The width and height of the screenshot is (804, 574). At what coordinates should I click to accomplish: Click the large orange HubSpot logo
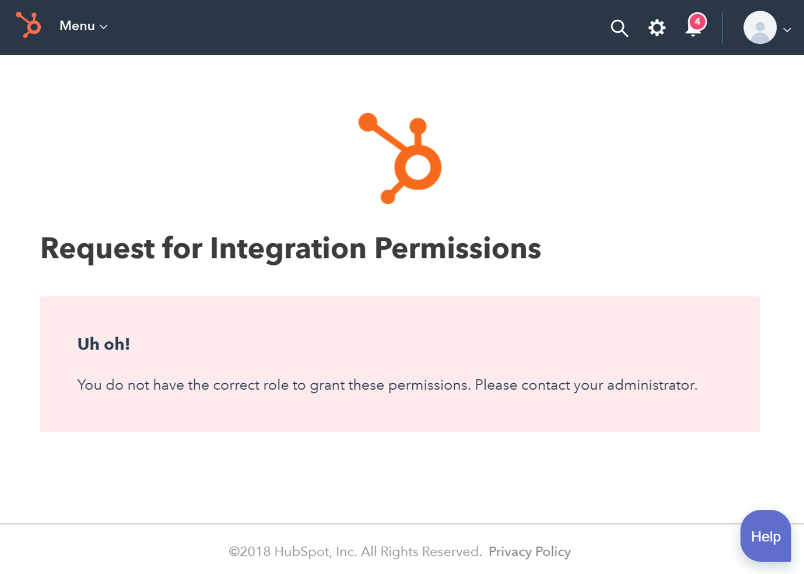coord(400,158)
